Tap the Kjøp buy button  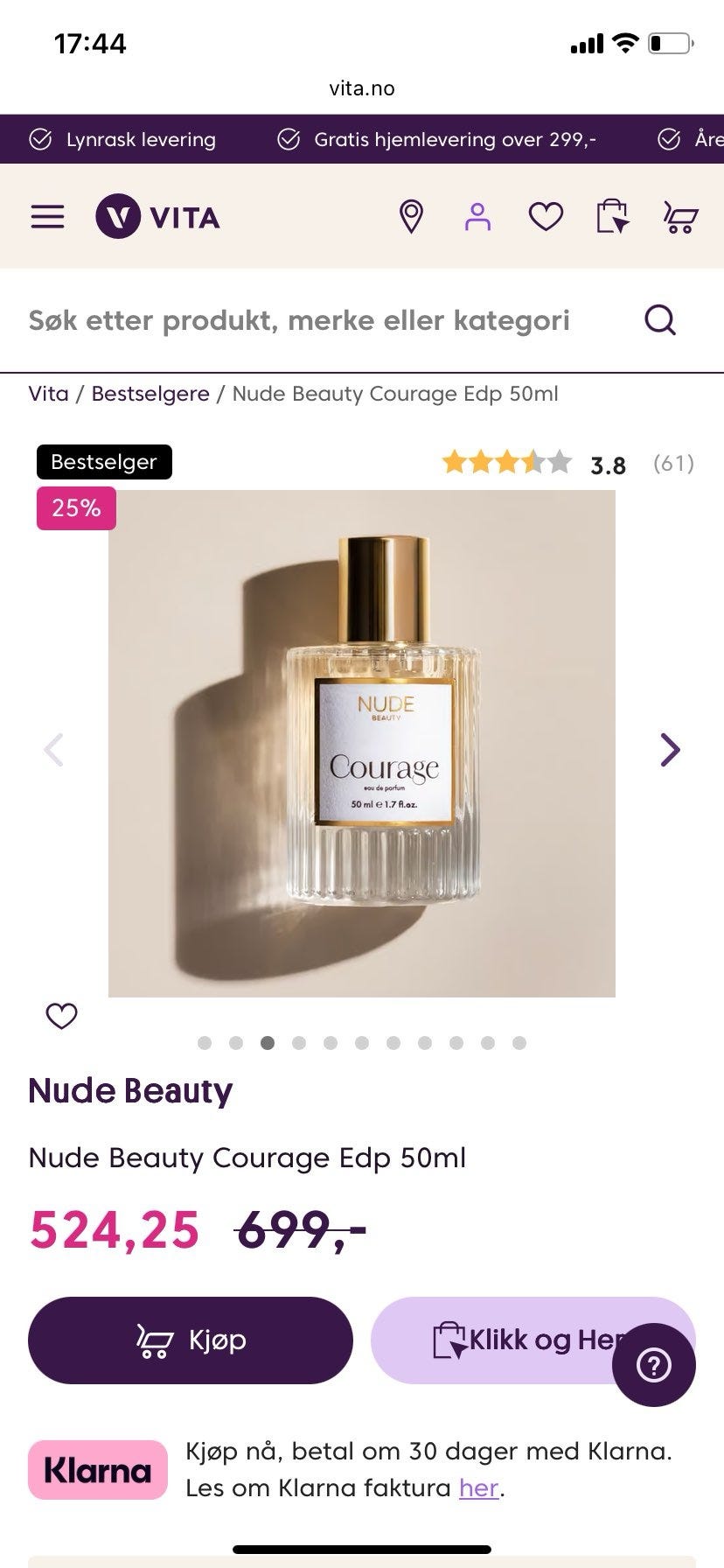(191, 1340)
